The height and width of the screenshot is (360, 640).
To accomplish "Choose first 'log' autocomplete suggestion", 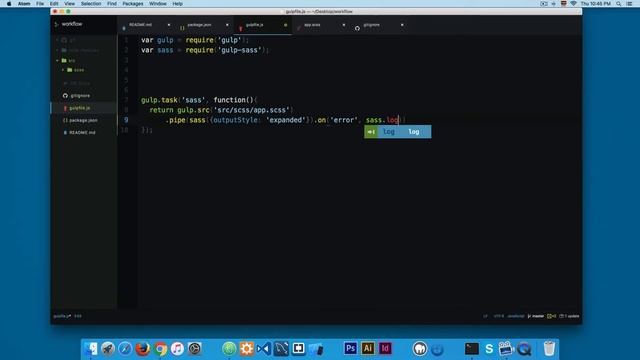I will tap(389, 131).
